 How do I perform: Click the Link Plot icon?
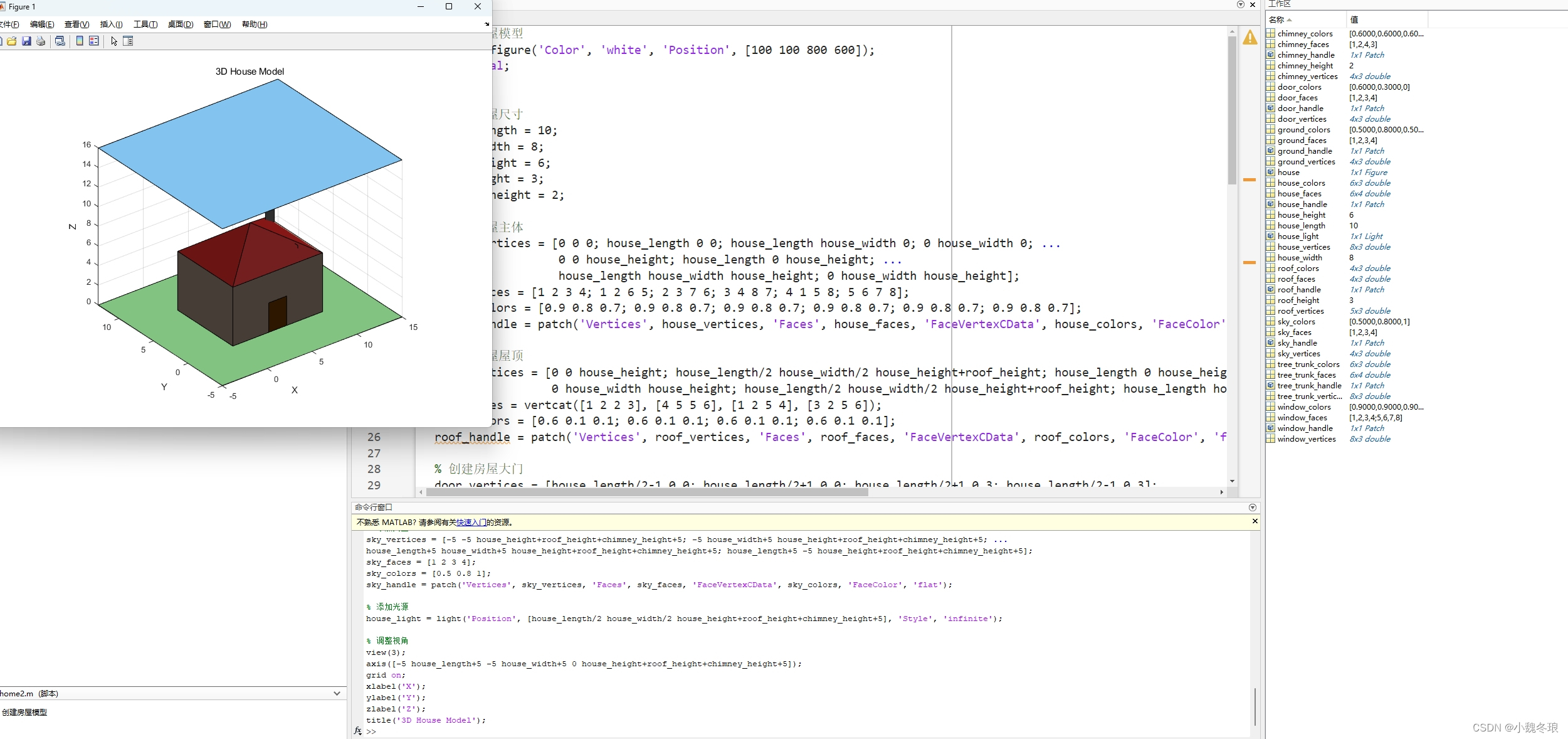(60, 41)
